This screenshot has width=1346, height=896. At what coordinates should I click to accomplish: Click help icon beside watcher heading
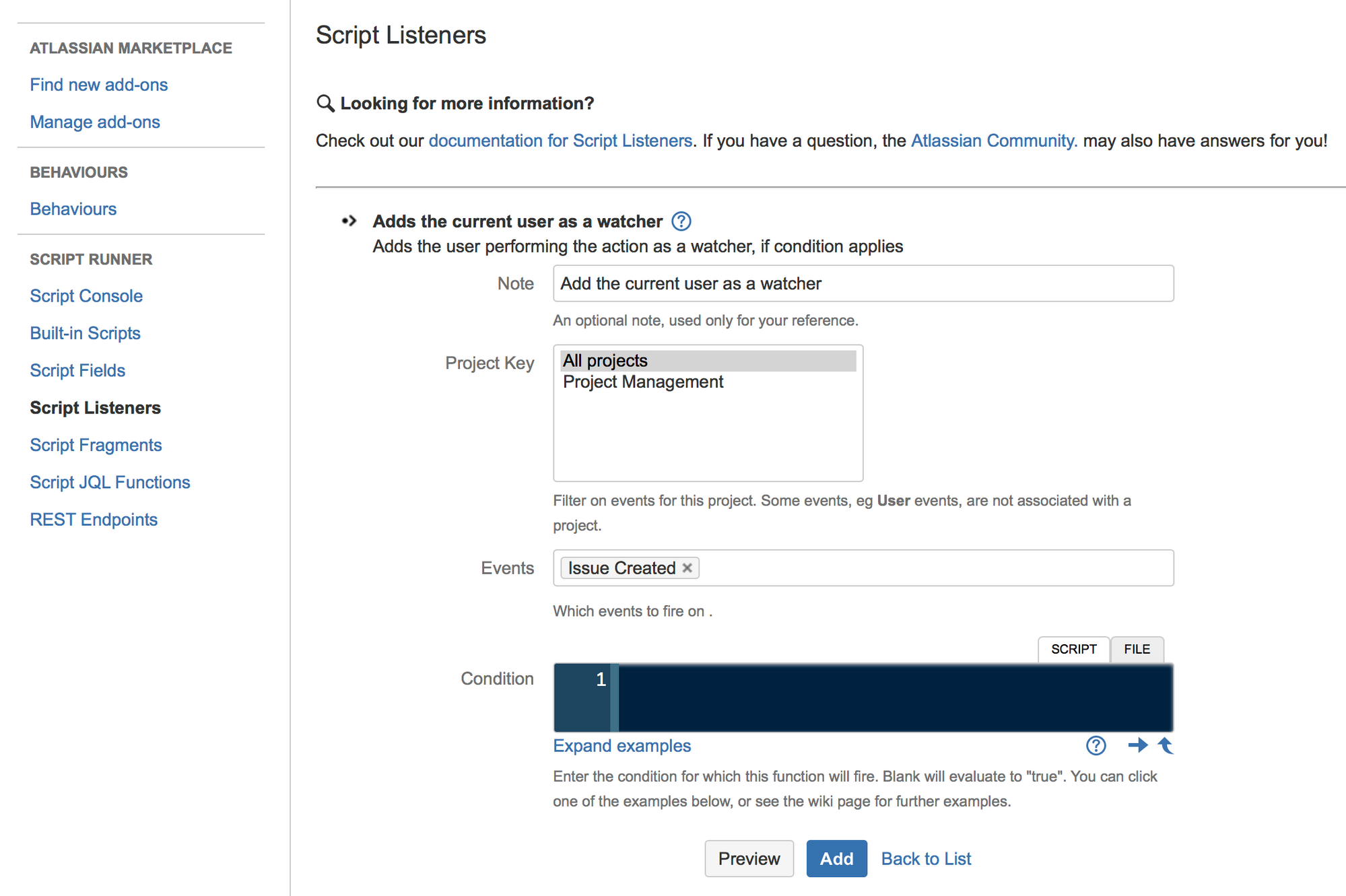pyautogui.click(x=681, y=221)
